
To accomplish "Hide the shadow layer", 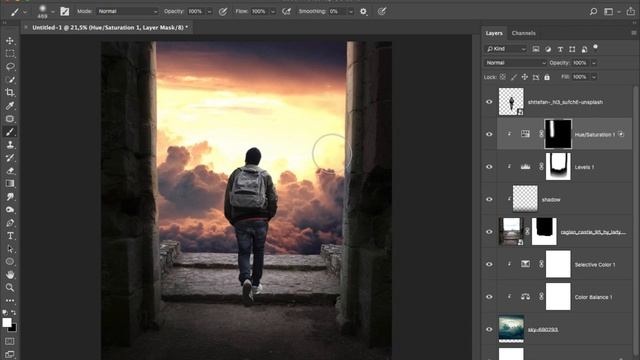I will 489,199.
